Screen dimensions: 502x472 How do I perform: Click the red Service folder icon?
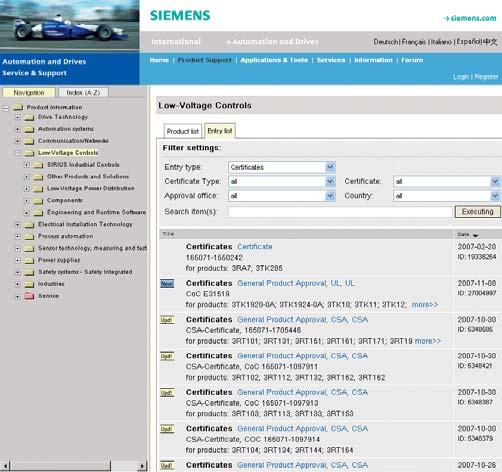(x=29, y=296)
